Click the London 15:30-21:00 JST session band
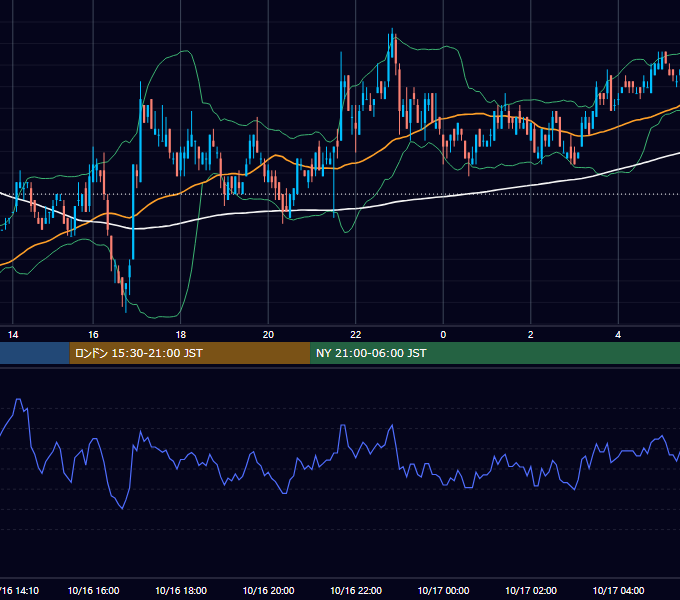 [x=190, y=353]
